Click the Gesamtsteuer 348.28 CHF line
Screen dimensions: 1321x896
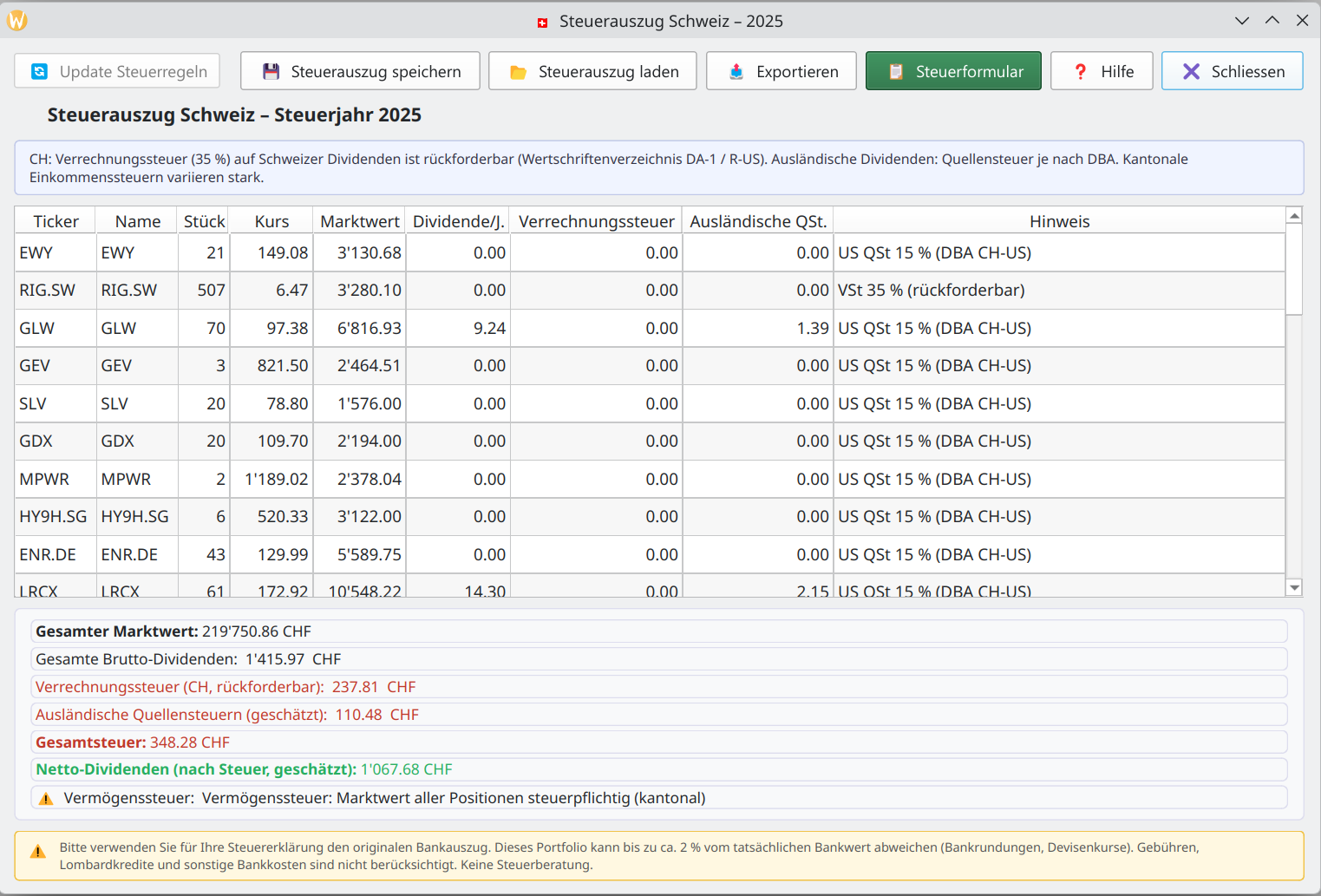pos(659,742)
